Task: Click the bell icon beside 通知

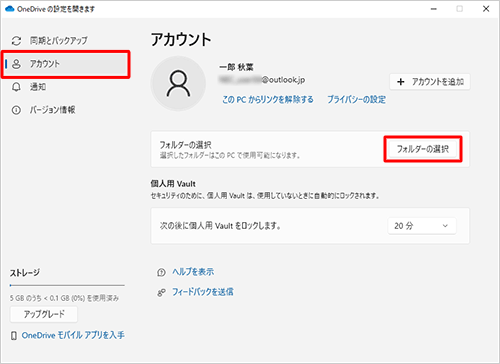Action: click(x=16, y=87)
